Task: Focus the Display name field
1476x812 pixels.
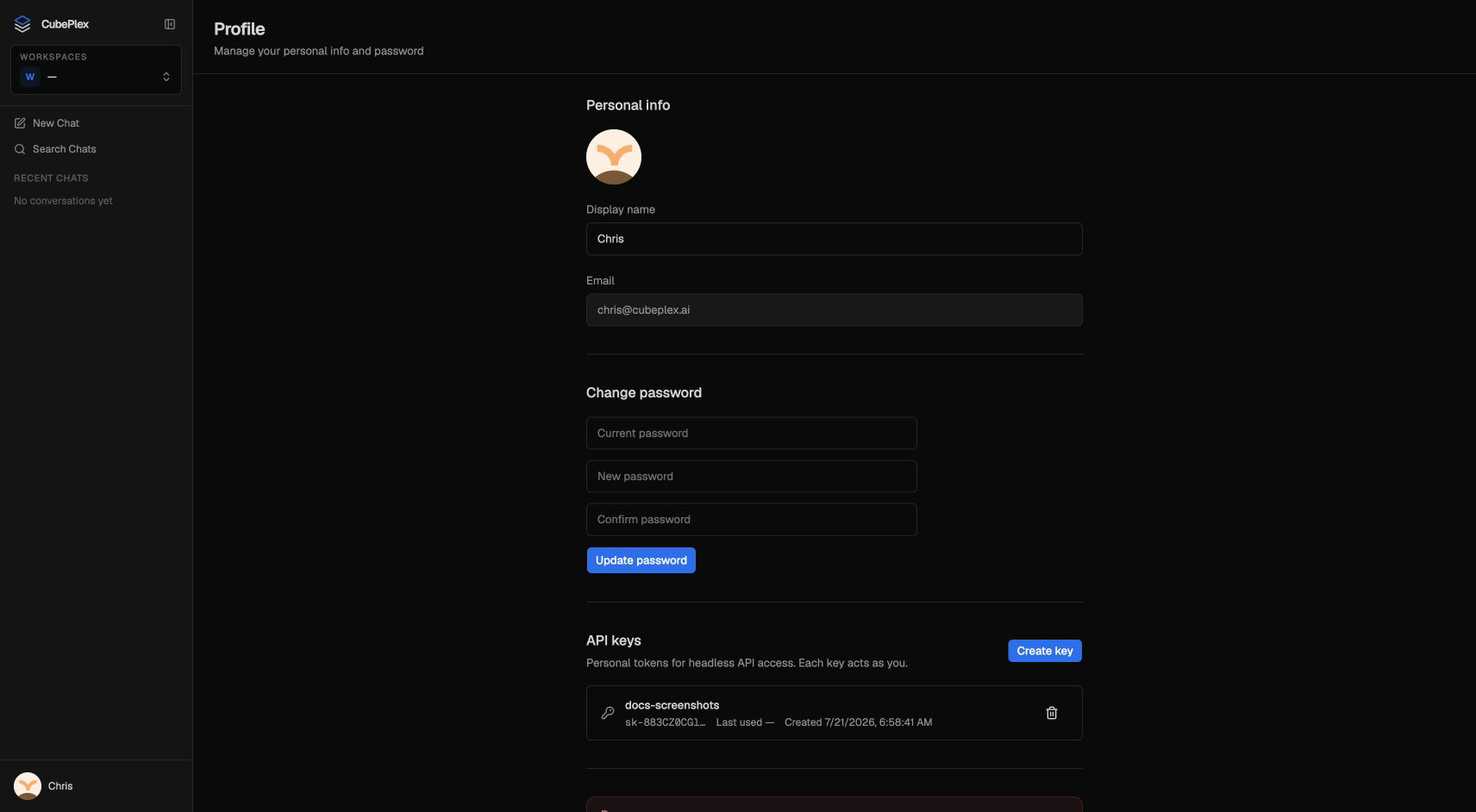Action: click(x=834, y=239)
